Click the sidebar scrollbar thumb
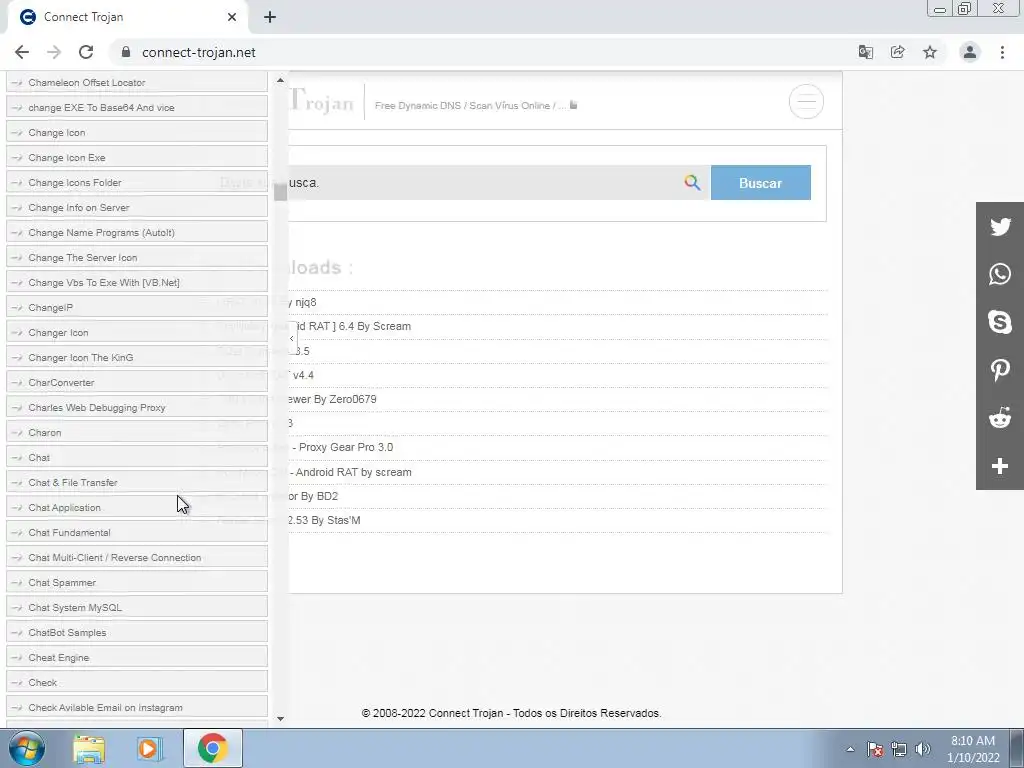Screen dimensions: 1024x768 (x=280, y=192)
